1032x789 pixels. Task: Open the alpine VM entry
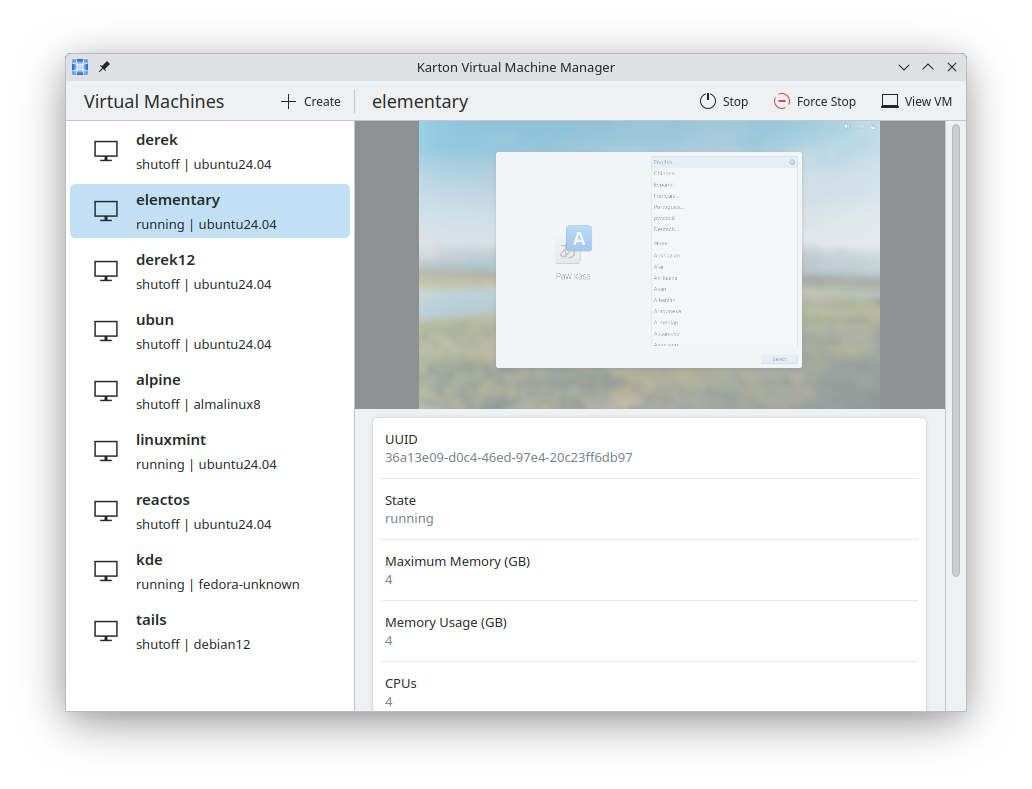(210, 391)
